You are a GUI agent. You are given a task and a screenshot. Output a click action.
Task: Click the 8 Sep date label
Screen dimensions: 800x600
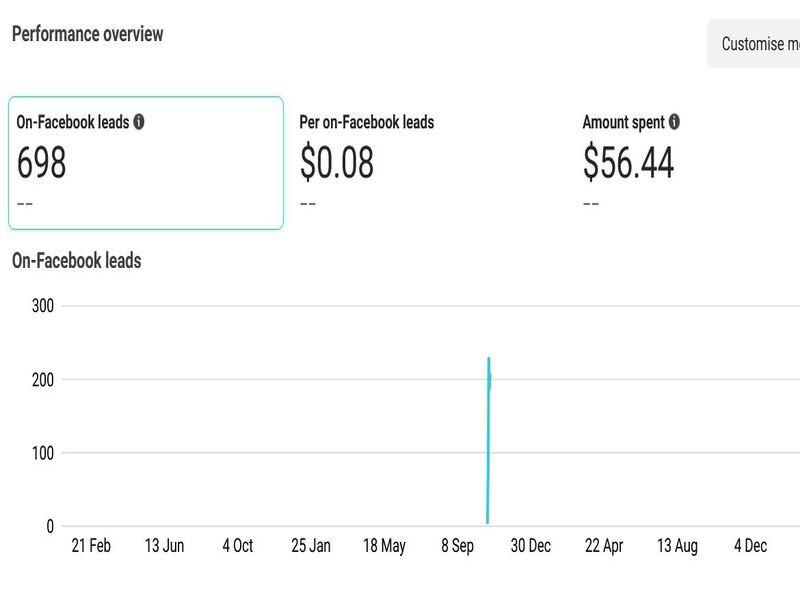pyautogui.click(x=457, y=546)
